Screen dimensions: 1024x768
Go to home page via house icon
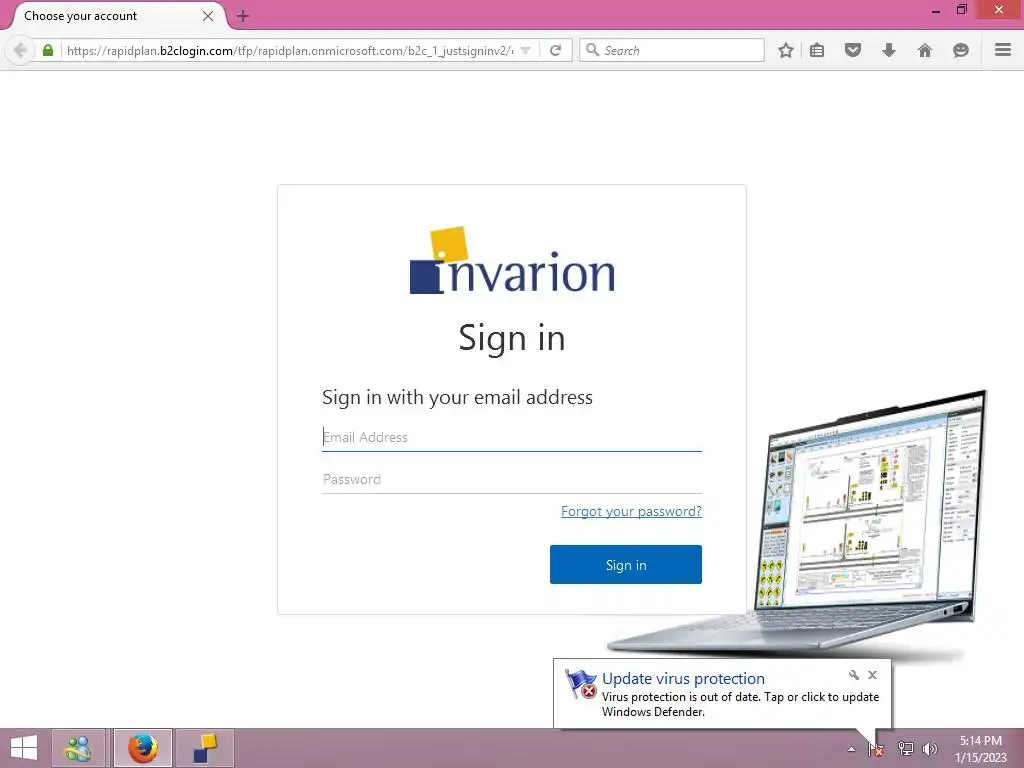click(x=925, y=50)
